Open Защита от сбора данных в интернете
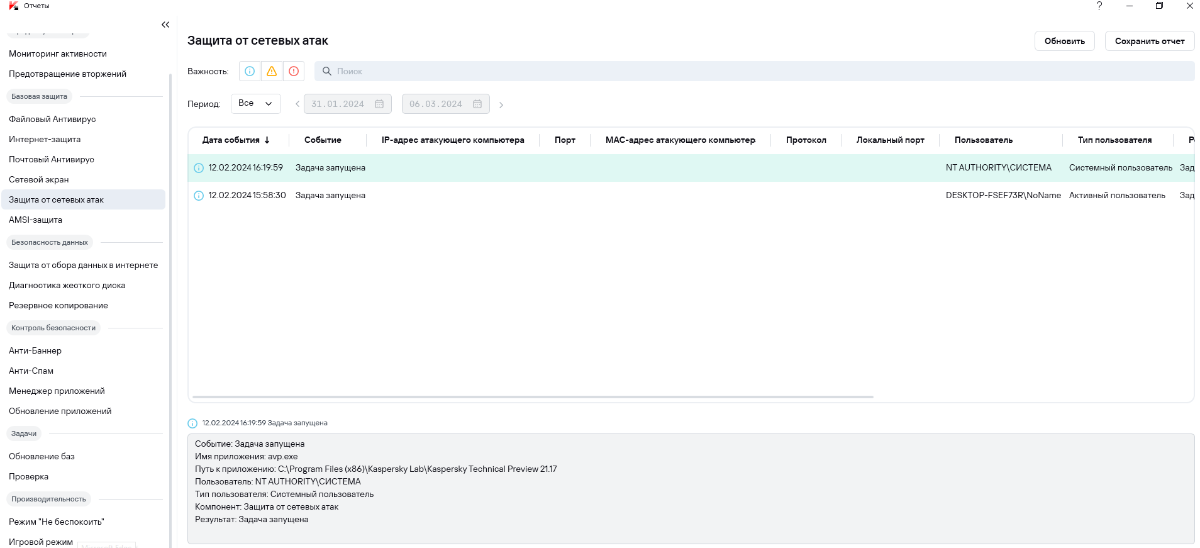Viewport: 1200px width, 548px height. 84,265
